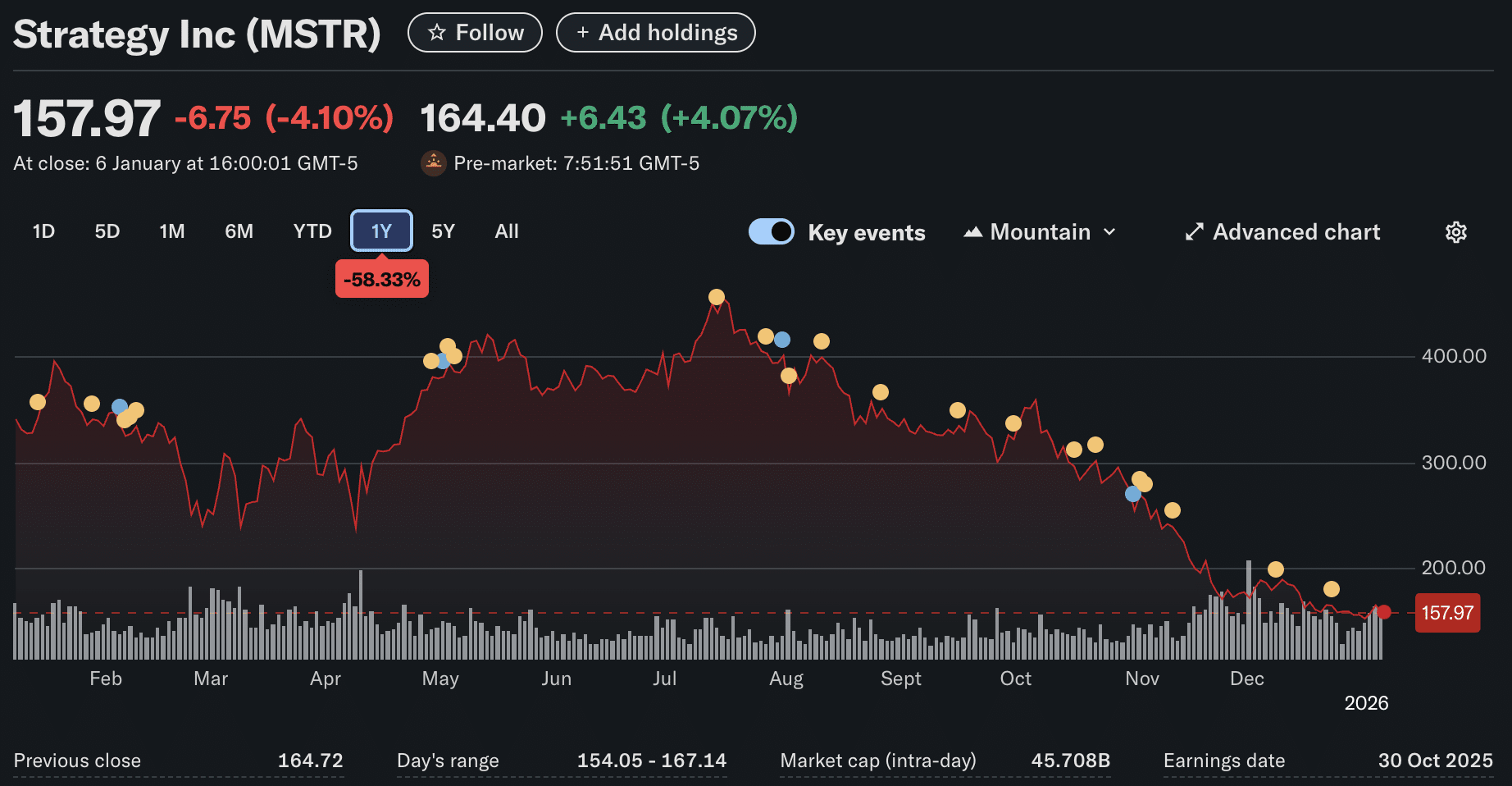Open Advanced chart via diagonal arrow icon

tap(1195, 232)
